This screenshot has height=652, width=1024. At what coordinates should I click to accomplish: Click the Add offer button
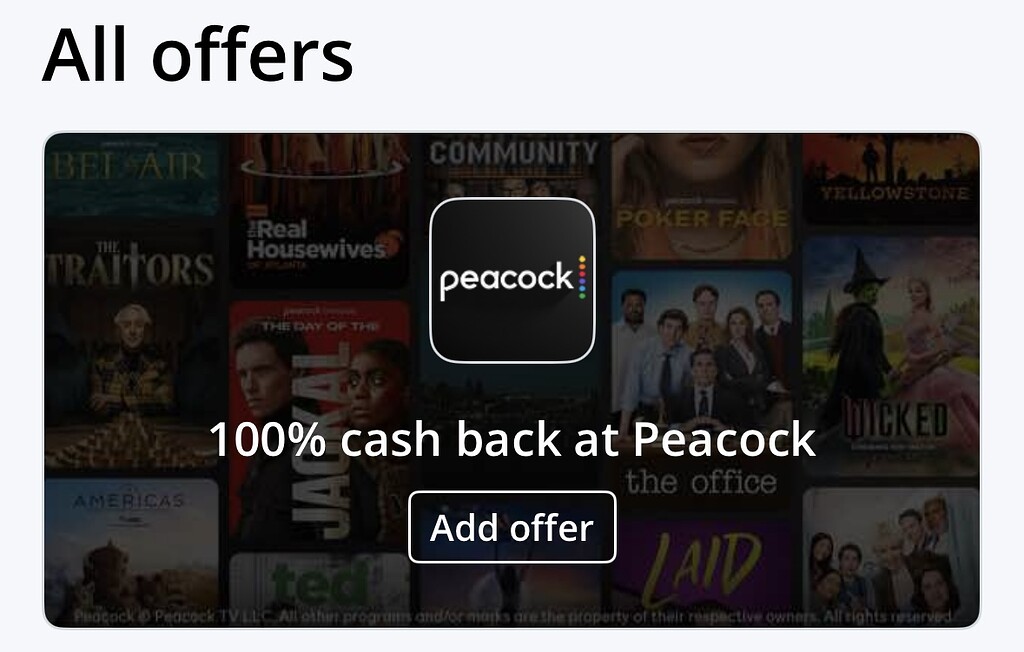[512, 527]
